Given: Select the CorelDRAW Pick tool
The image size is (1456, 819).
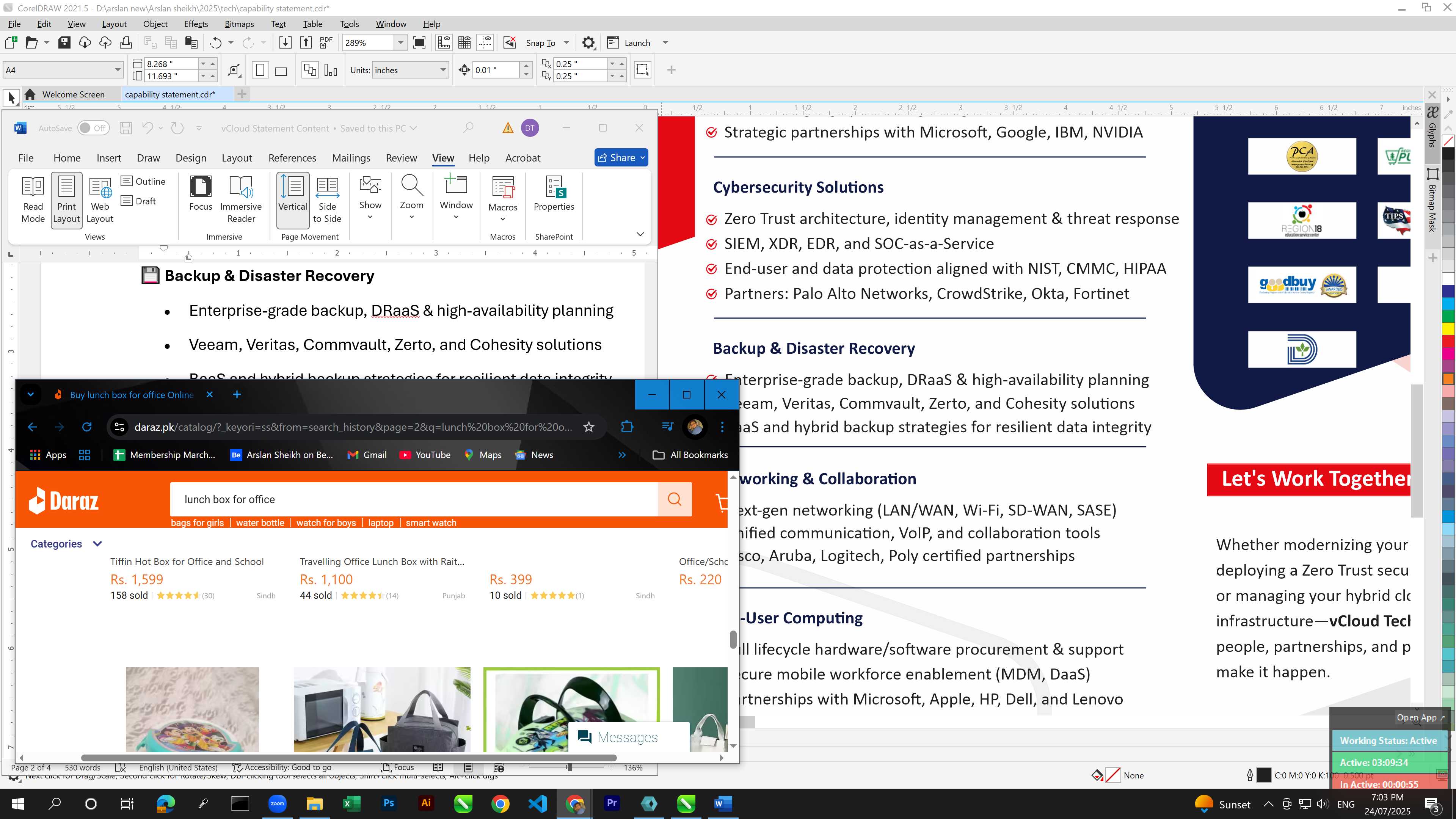Looking at the screenshot, I should (11, 98).
